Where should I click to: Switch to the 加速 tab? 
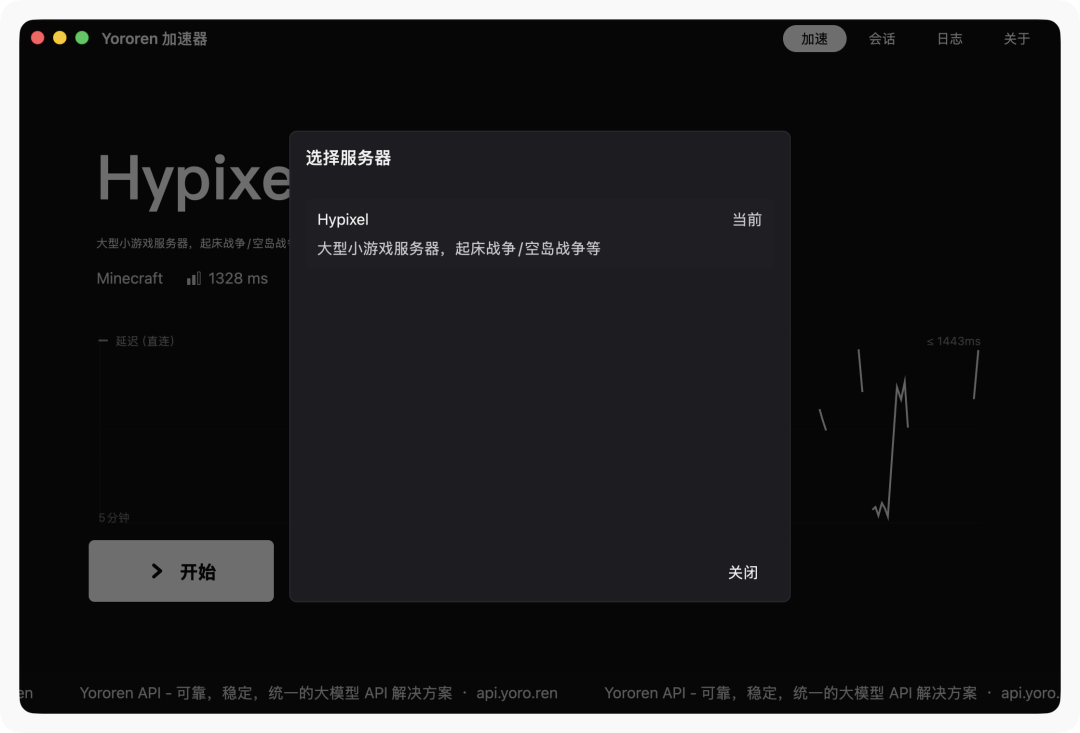click(x=814, y=39)
